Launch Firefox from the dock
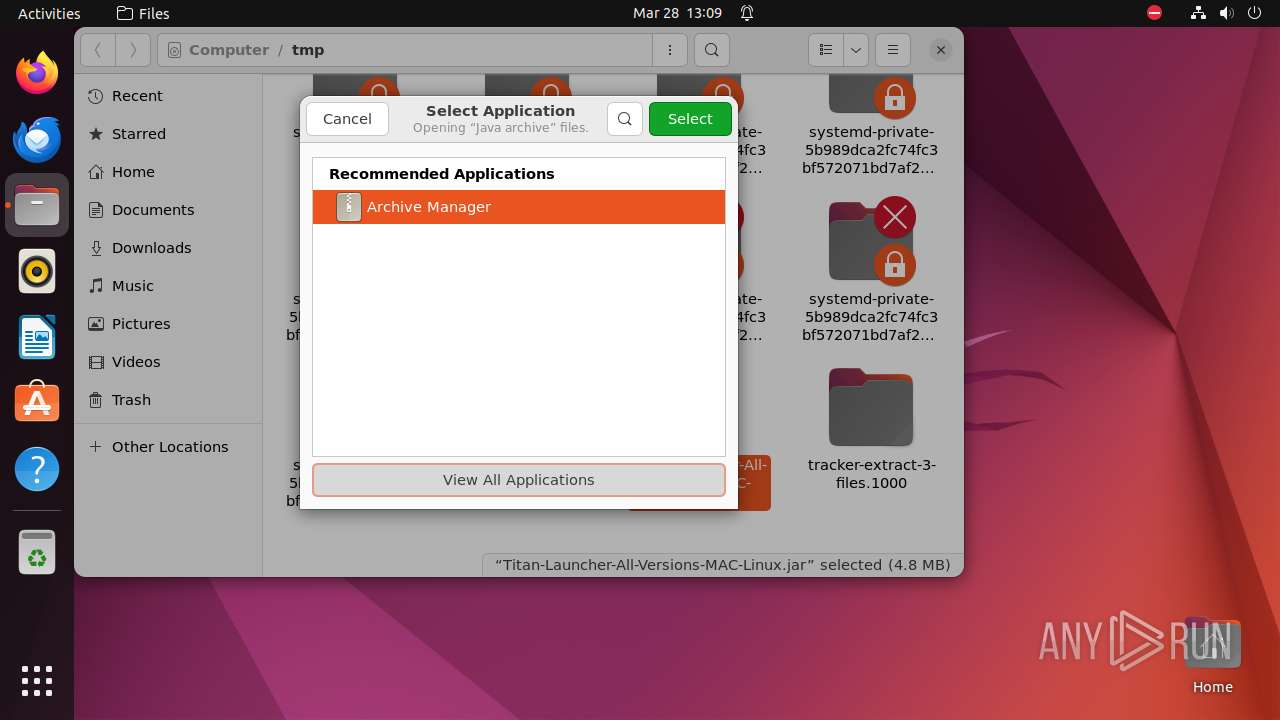This screenshot has width=1280, height=720. (x=37, y=72)
